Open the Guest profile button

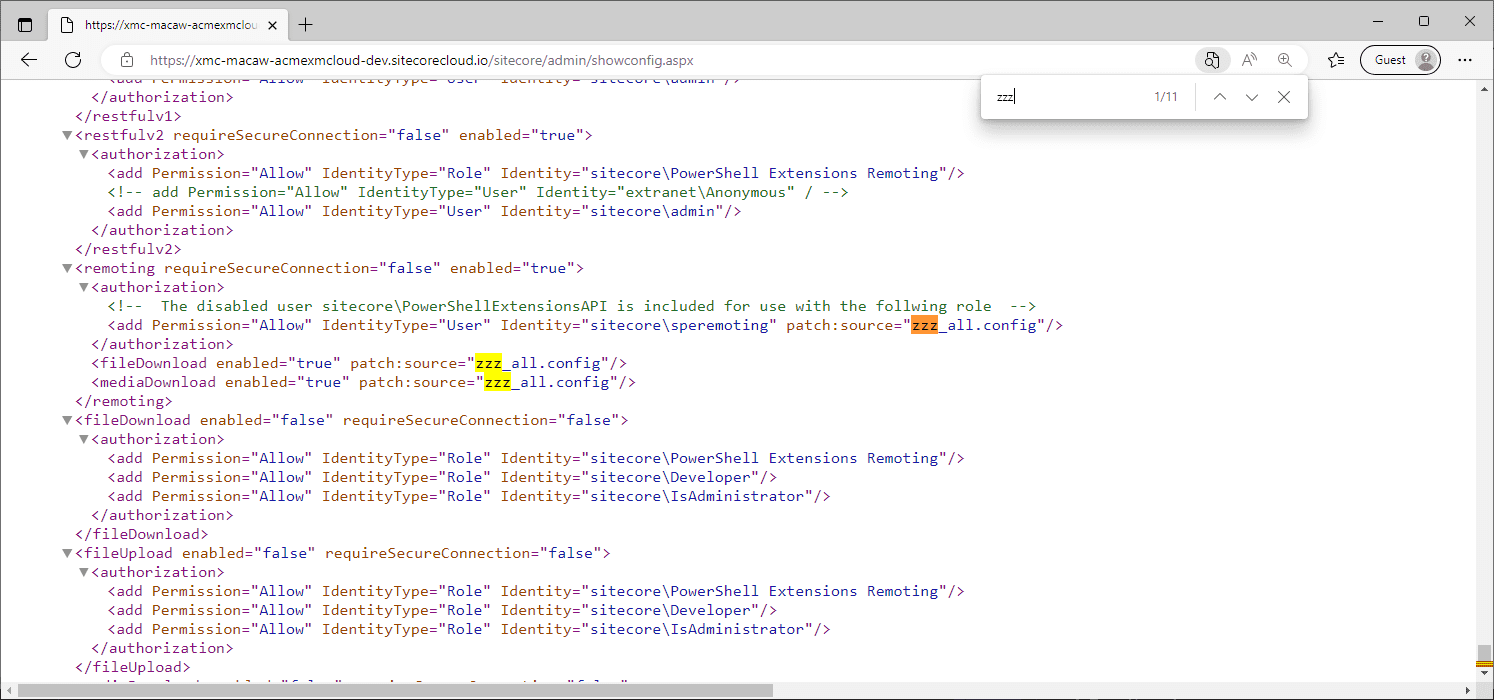point(1400,60)
